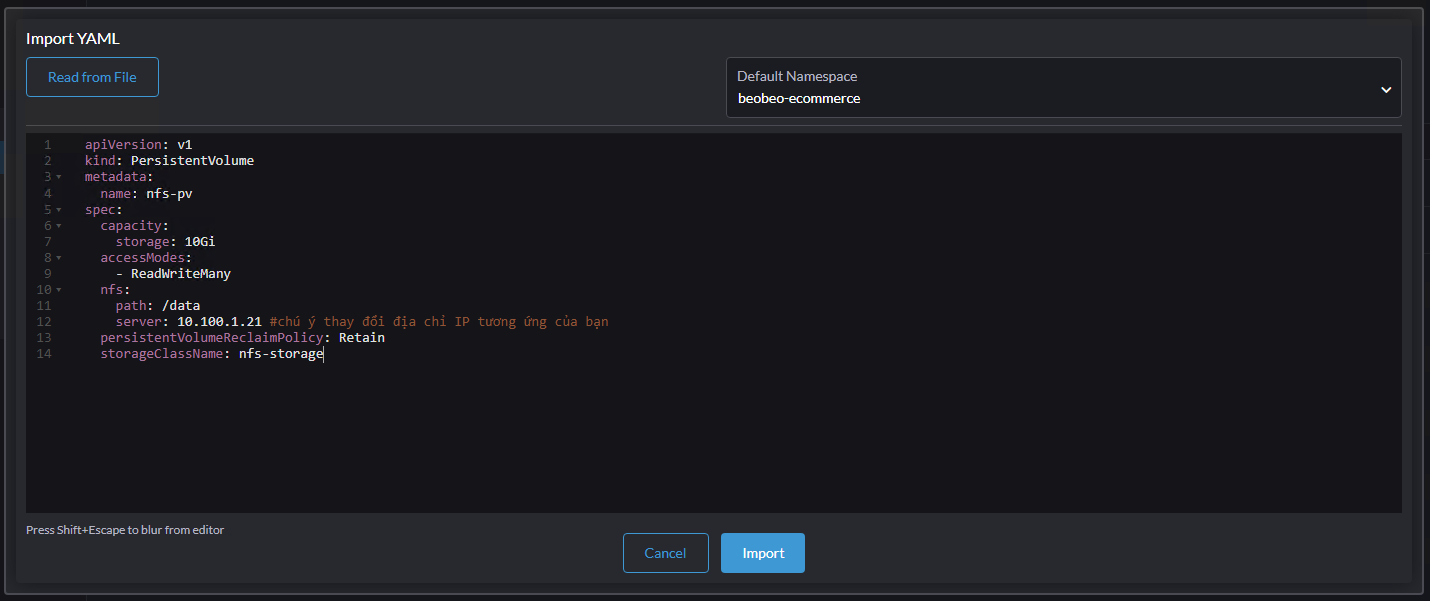
Task: Collapse the spec block fold arrow
Action: [58, 210]
